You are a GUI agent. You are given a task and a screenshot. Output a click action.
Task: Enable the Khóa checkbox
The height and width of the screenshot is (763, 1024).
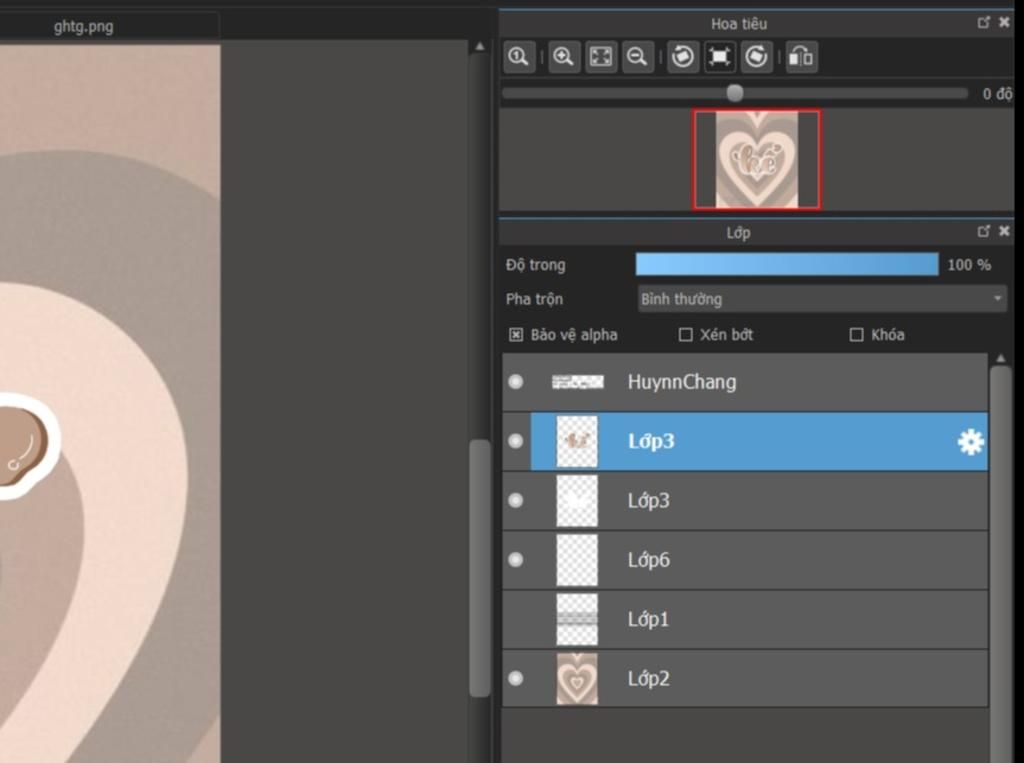pyautogui.click(x=856, y=335)
